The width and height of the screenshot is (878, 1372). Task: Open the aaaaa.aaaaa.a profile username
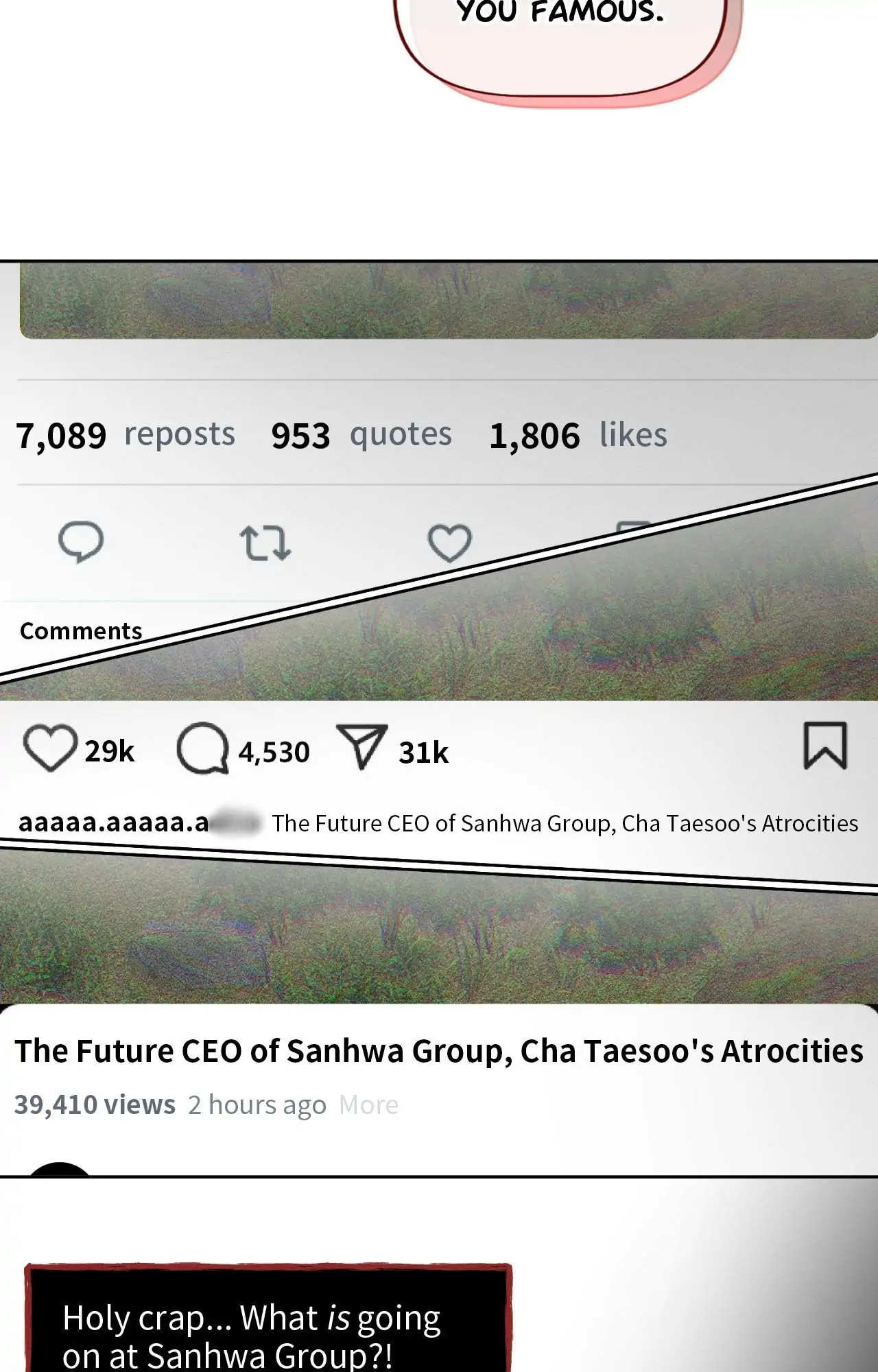point(114,823)
